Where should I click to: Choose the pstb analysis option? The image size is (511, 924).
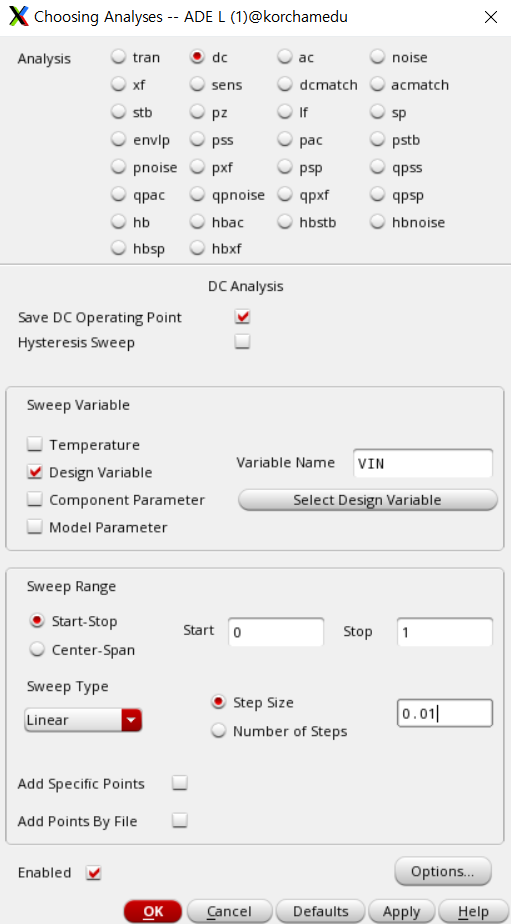click(377, 140)
